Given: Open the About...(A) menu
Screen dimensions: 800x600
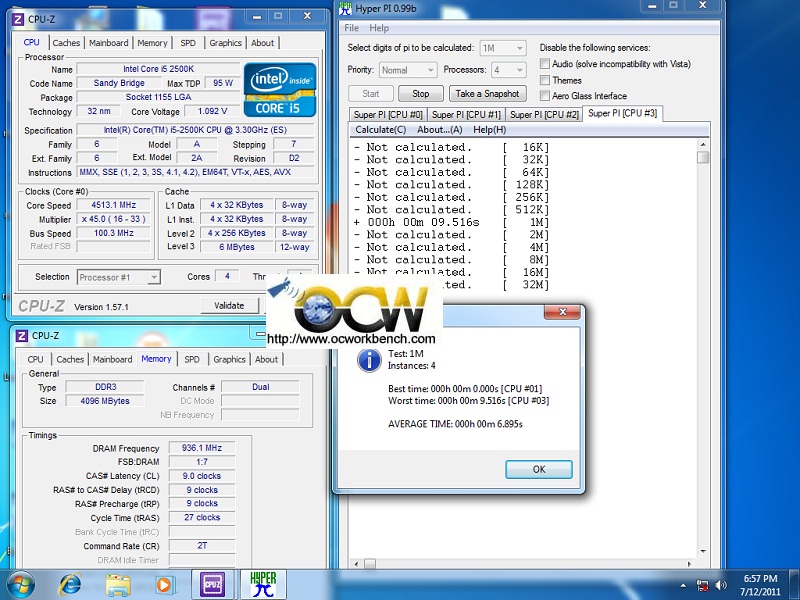Looking at the screenshot, I should tap(440, 130).
